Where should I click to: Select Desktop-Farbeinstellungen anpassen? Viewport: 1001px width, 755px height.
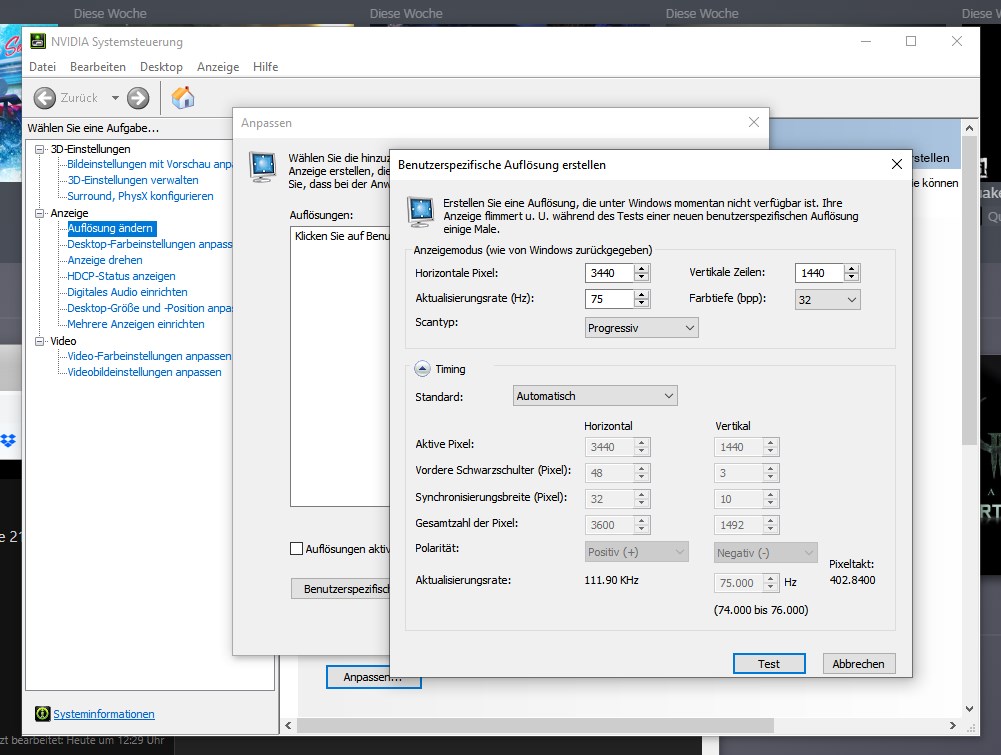(x=149, y=244)
